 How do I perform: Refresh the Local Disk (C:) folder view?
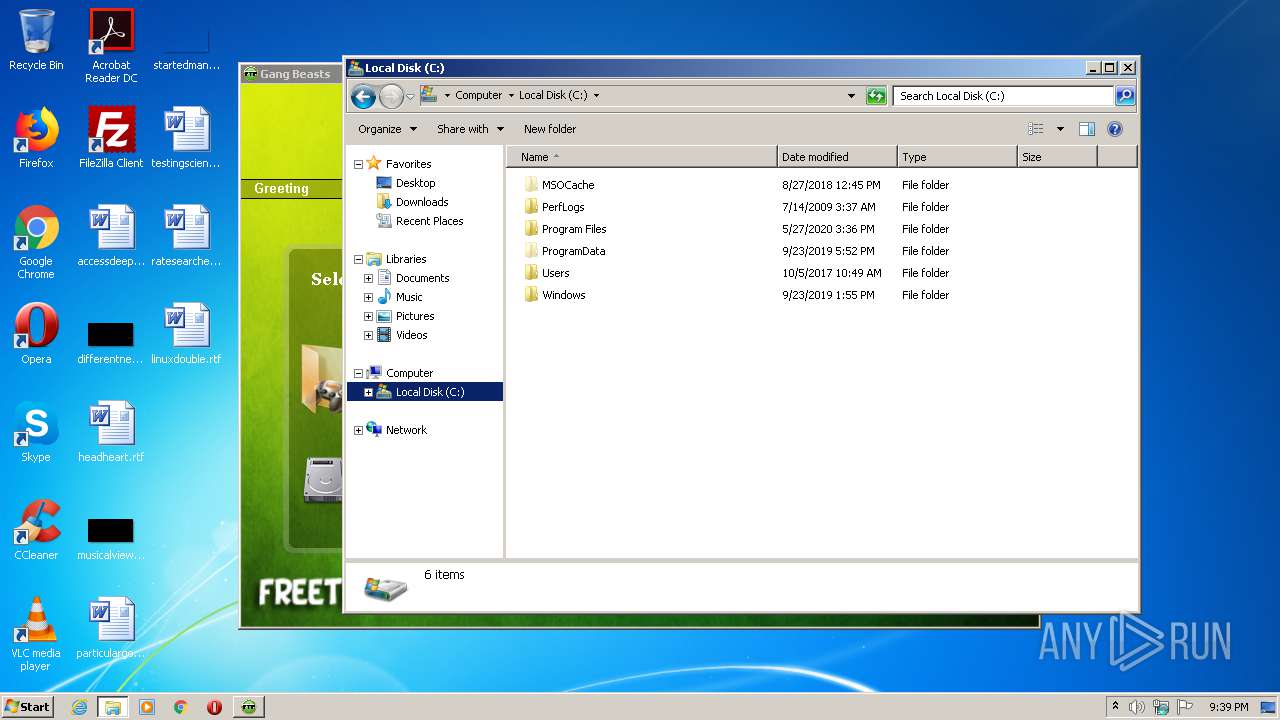tap(876, 96)
